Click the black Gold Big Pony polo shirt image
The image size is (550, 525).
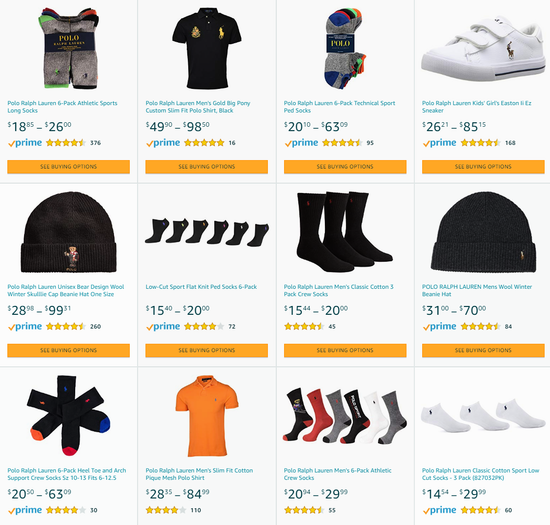coord(207,48)
